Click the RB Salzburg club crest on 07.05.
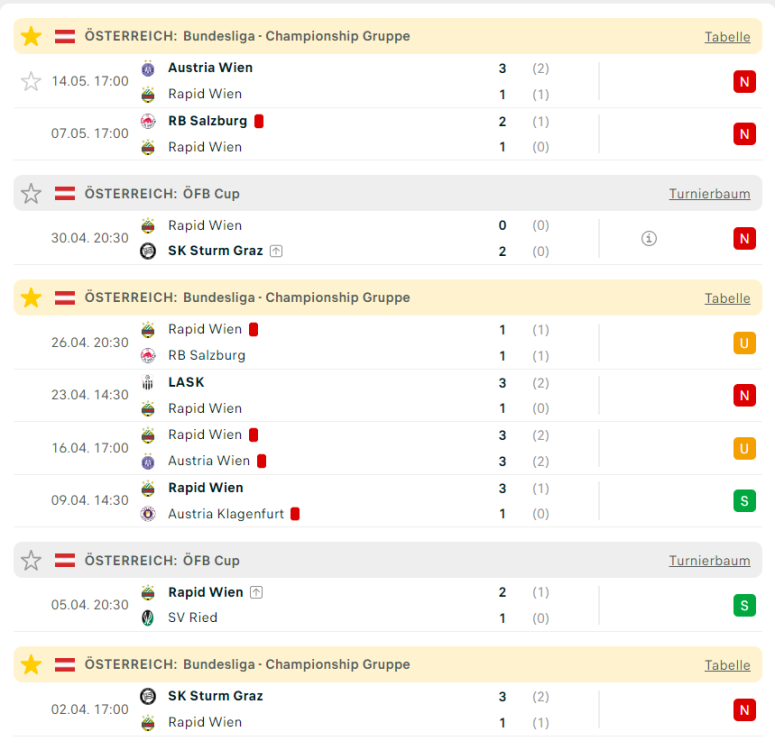 click(x=148, y=121)
